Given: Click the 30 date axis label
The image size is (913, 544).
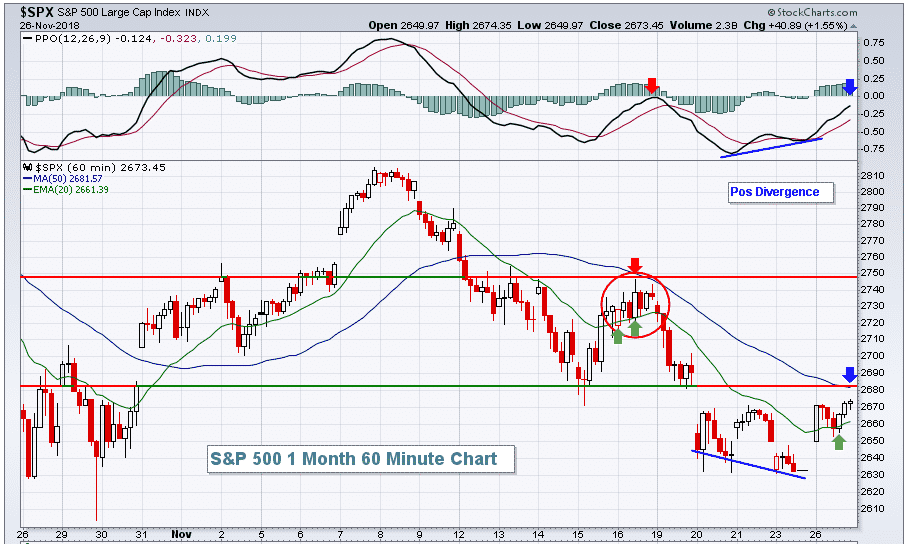Looking at the screenshot, I should coord(101,534).
